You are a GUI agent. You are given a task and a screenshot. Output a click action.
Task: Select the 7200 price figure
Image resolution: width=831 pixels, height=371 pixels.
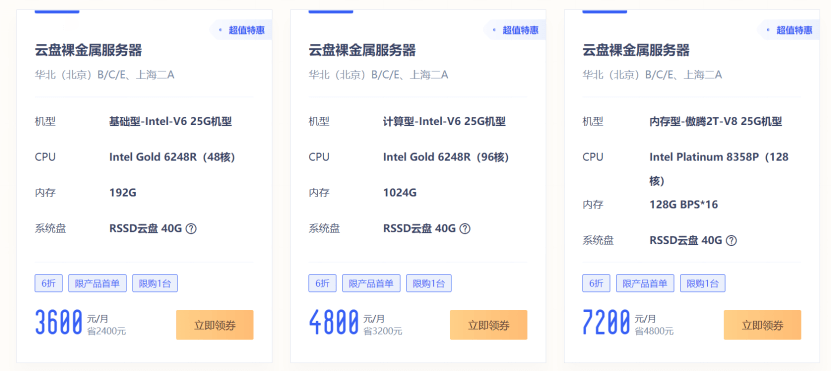pos(607,323)
